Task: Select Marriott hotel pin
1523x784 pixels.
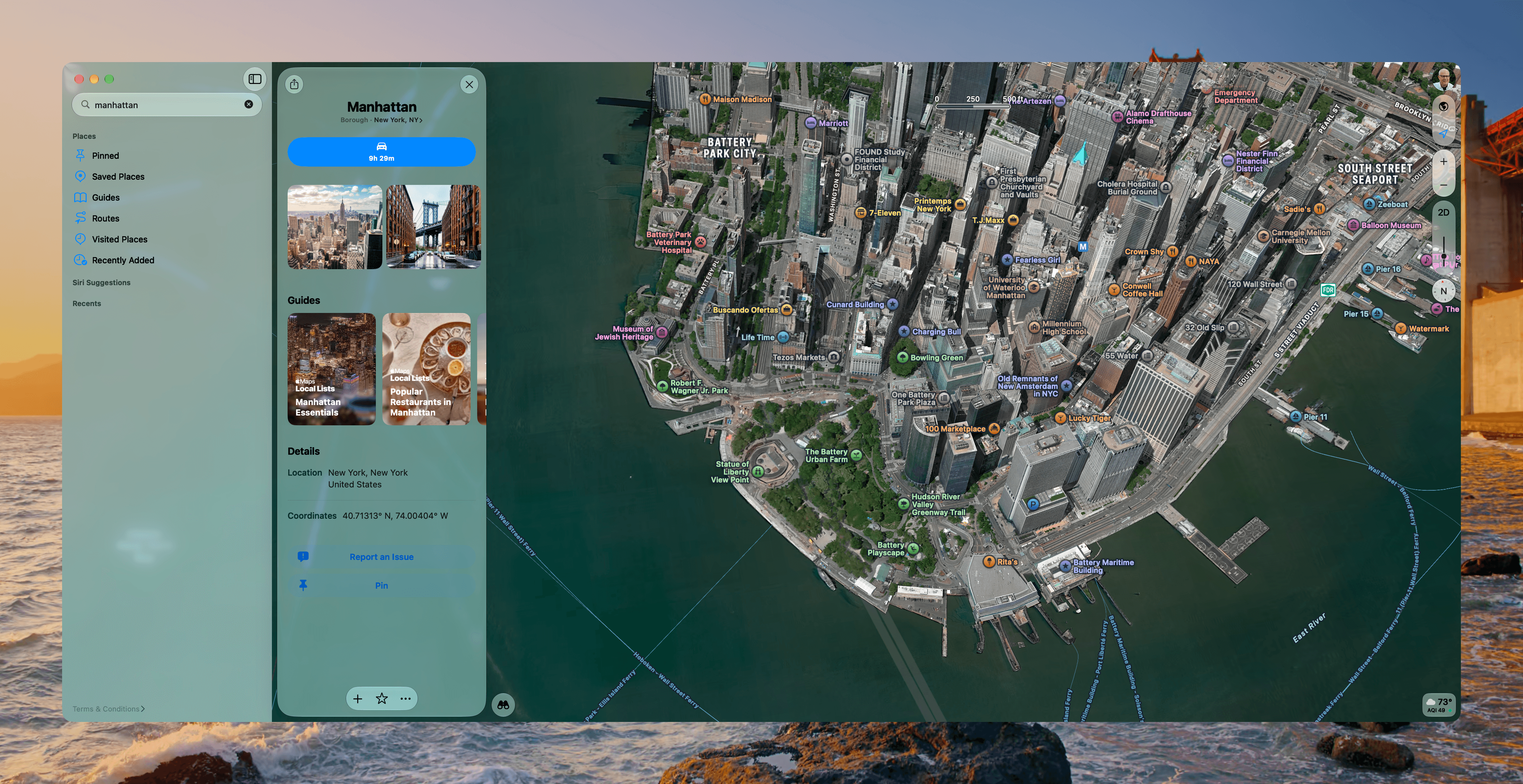Action: pos(811,123)
